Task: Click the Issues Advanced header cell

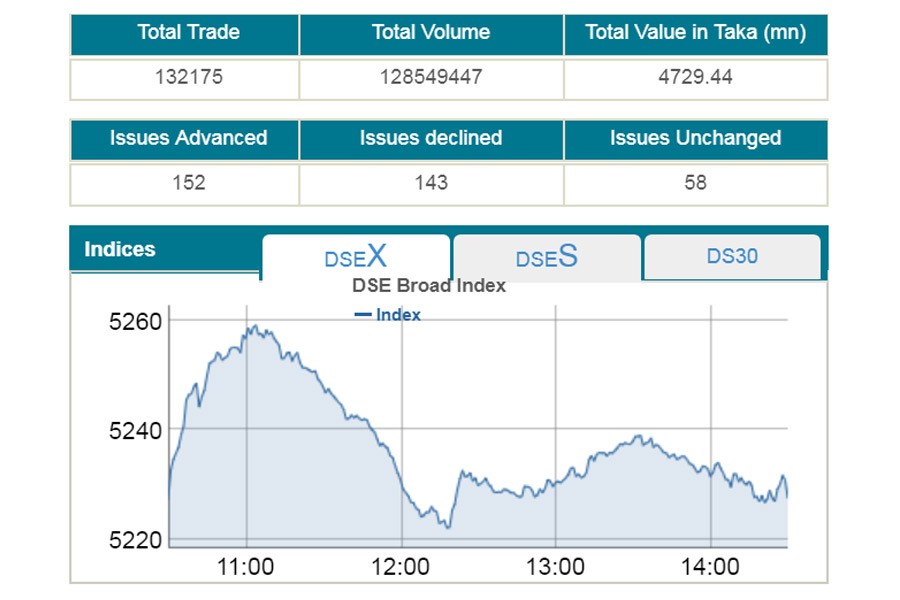Action: (188, 138)
